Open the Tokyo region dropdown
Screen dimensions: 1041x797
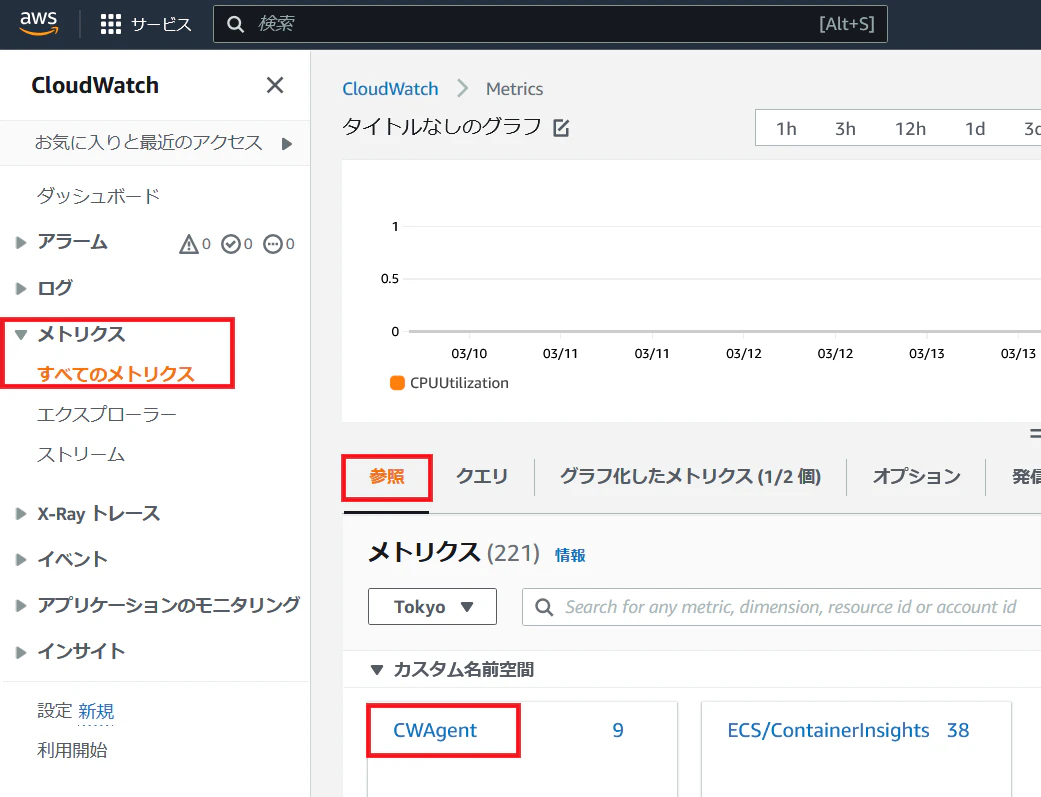pyautogui.click(x=432, y=606)
